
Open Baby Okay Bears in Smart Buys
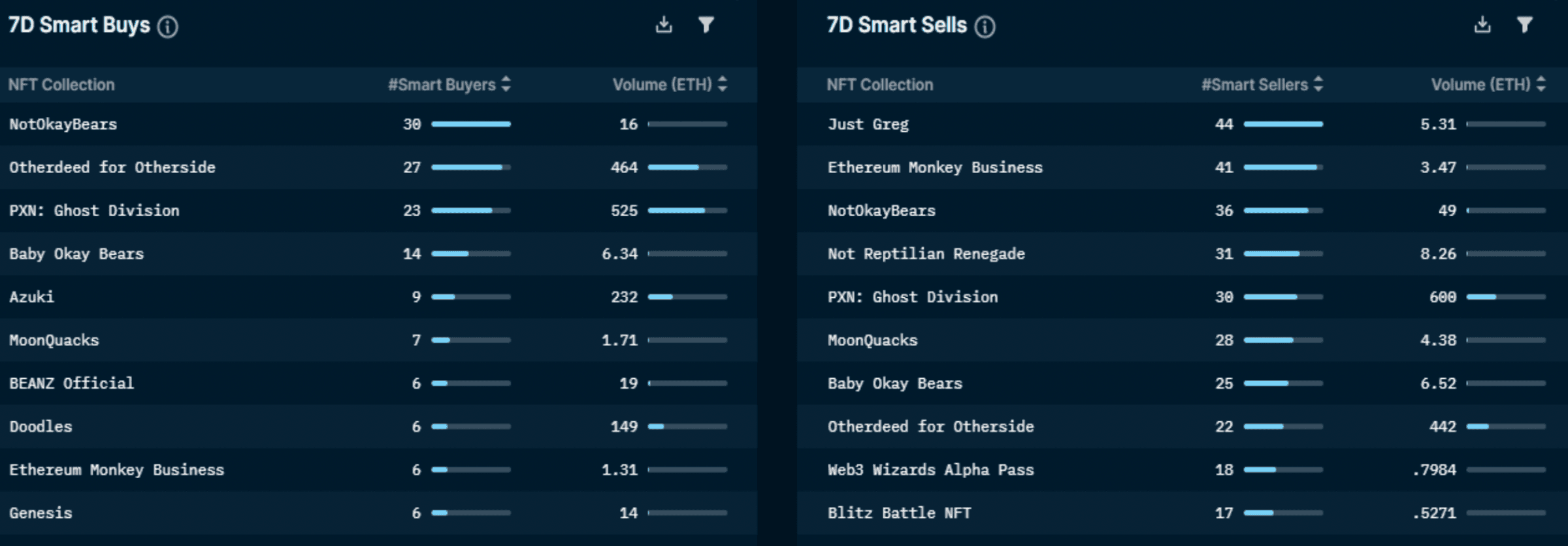pos(76,253)
